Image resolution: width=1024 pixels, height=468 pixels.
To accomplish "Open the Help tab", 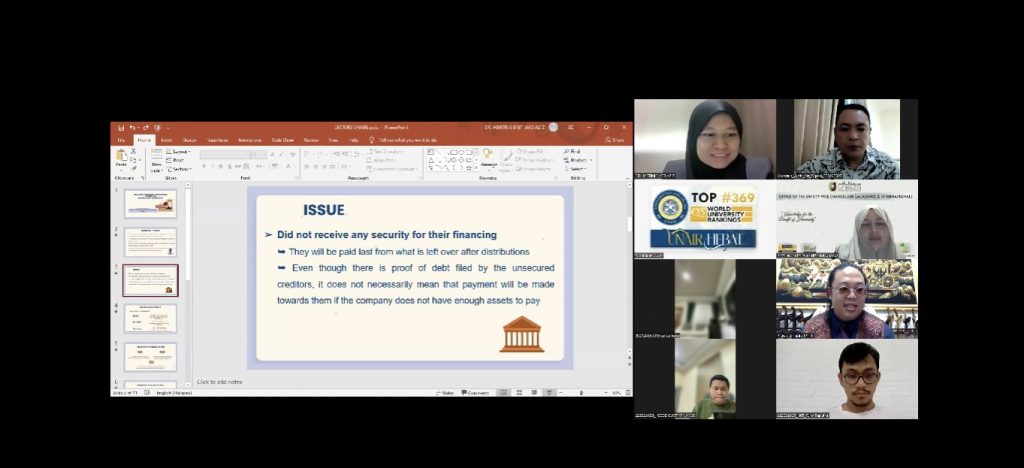I will pos(353,140).
